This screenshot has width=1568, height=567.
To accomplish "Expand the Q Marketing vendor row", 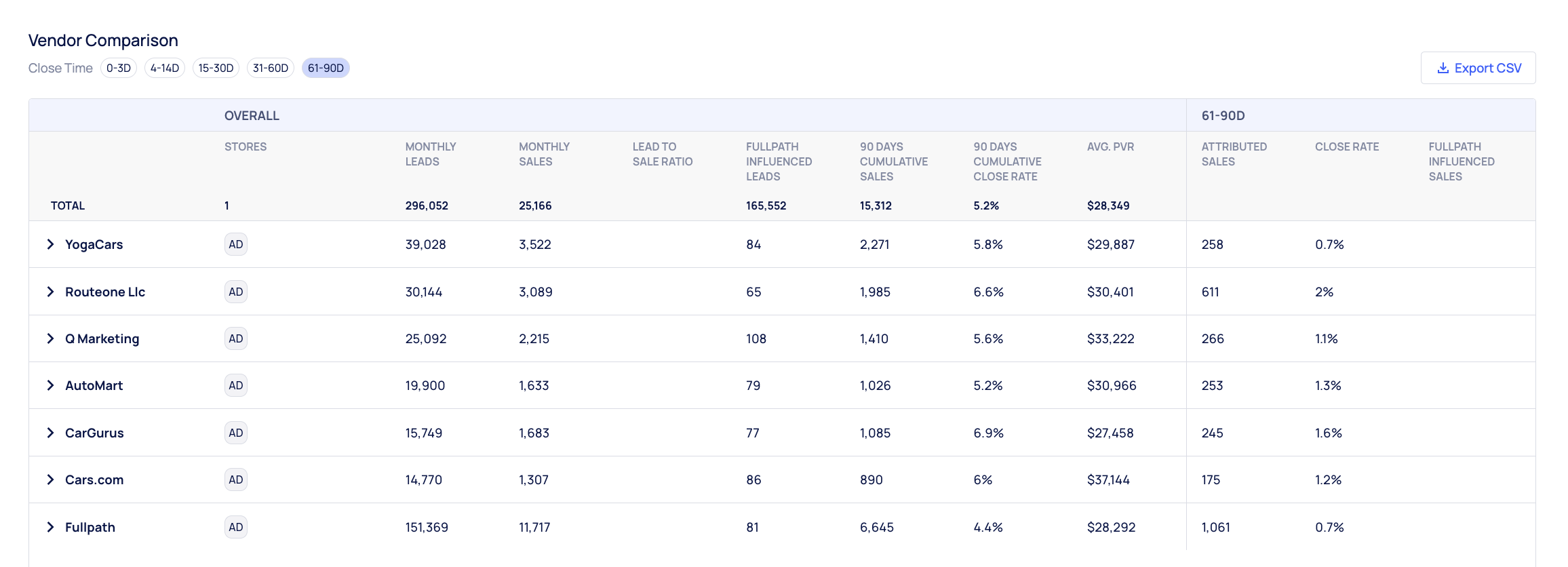I will (x=50, y=338).
